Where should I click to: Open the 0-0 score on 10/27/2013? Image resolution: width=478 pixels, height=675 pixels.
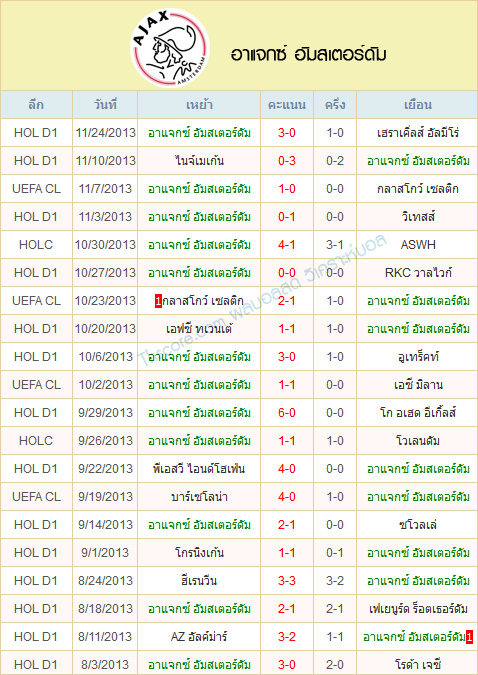pyautogui.click(x=287, y=272)
